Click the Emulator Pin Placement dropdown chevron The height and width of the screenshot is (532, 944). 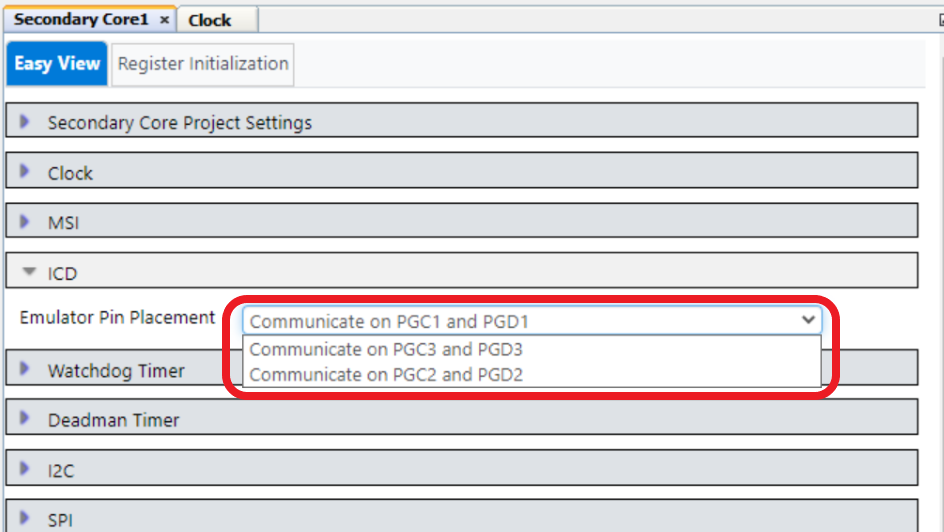(x=808, y=320)
